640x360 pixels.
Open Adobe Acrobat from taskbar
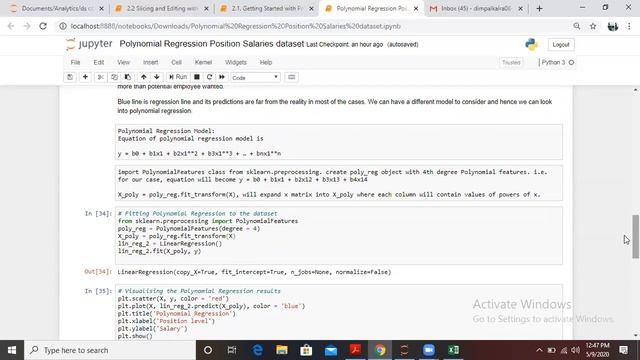coord(355,350)
